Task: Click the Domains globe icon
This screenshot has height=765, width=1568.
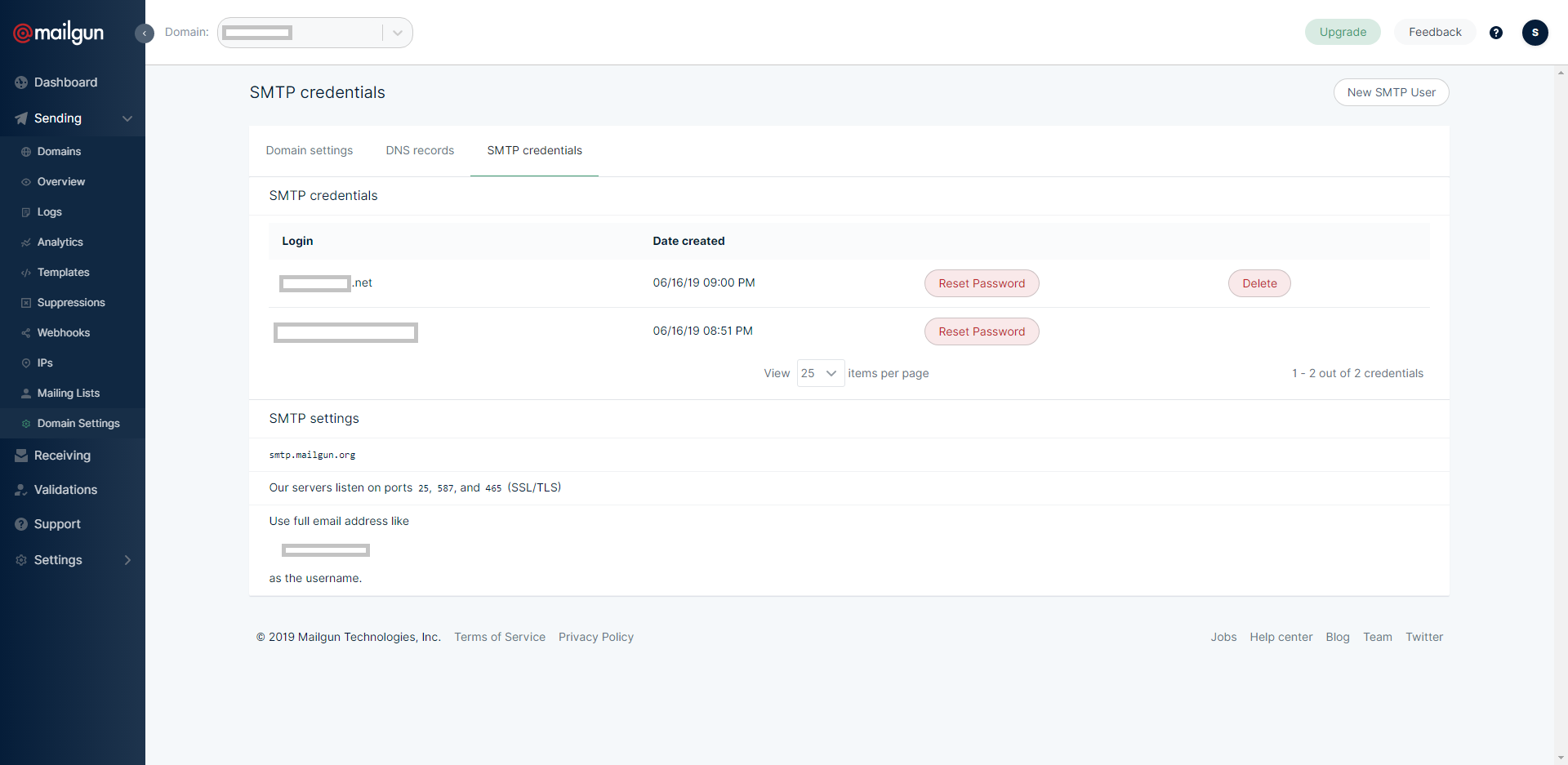Action: coord(26,152)
